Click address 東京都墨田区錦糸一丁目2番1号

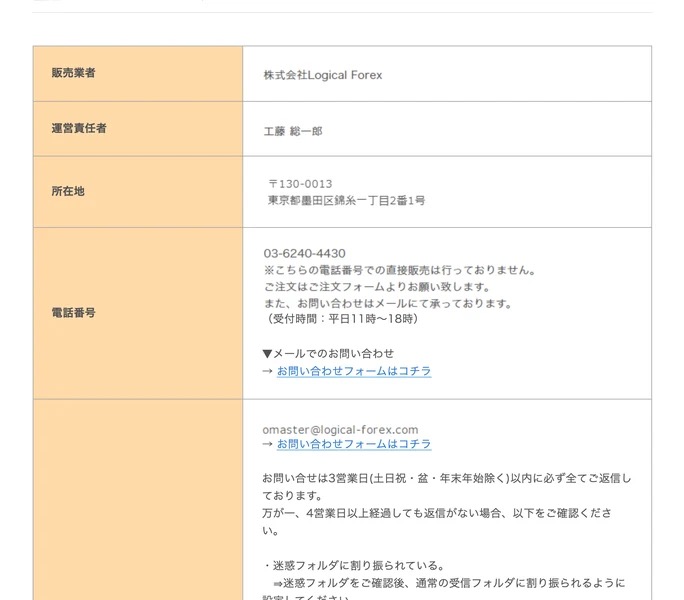(346, 200)
